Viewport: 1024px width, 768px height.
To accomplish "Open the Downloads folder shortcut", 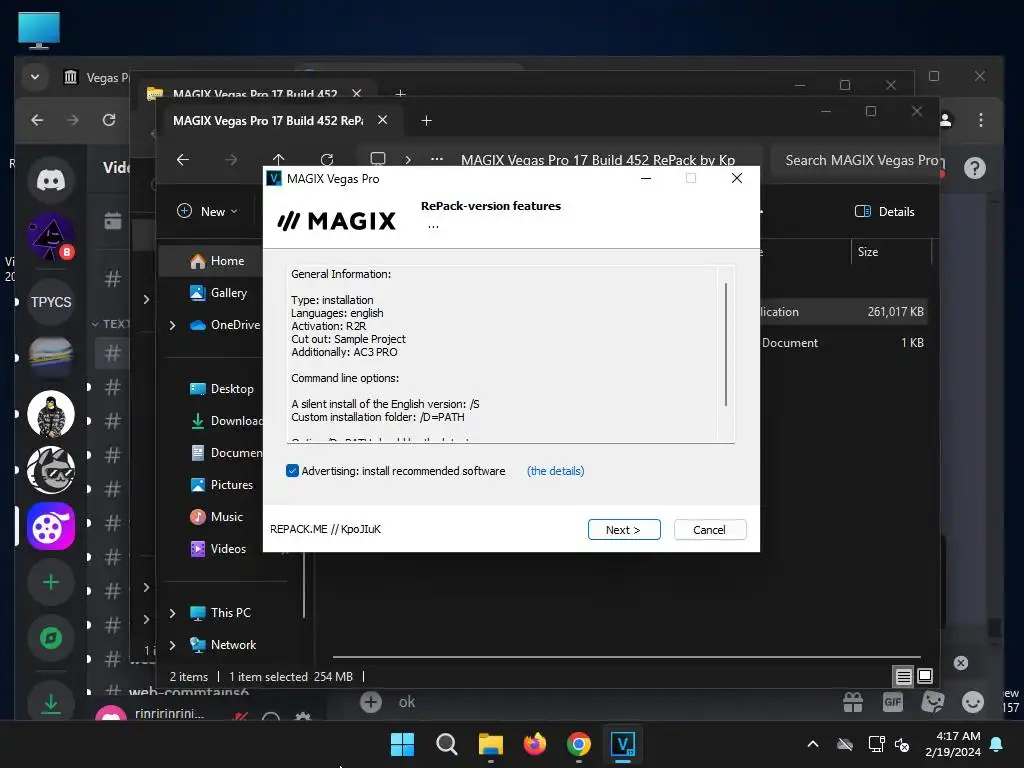I will tap(226, 421).
